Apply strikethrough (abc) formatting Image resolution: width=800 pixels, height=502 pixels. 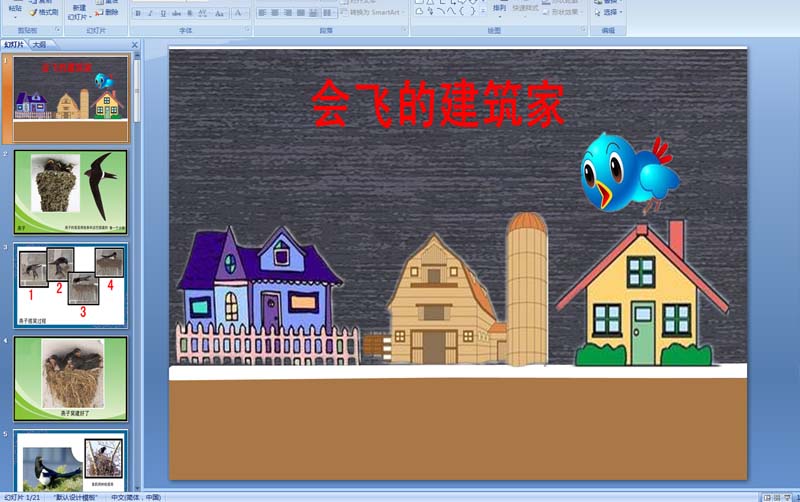pos(177,13)
